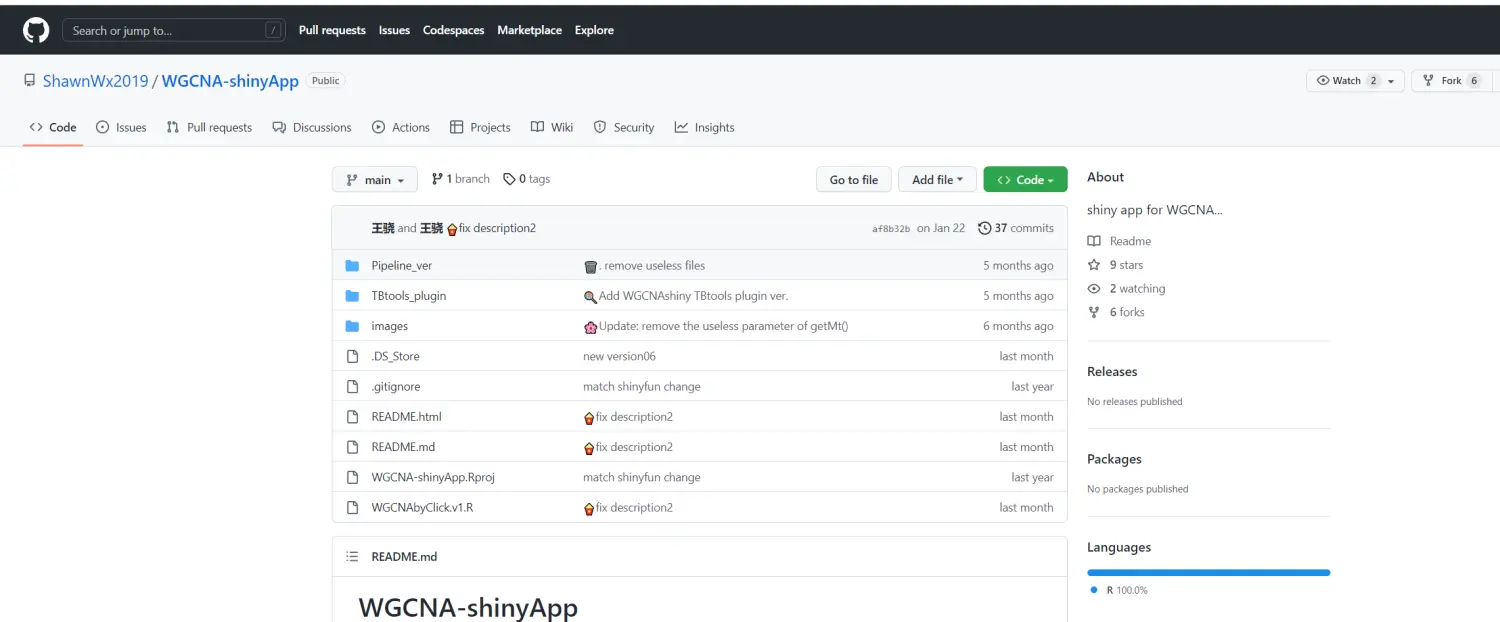Open Watch notification options arrow

[x=1391, y=81]
